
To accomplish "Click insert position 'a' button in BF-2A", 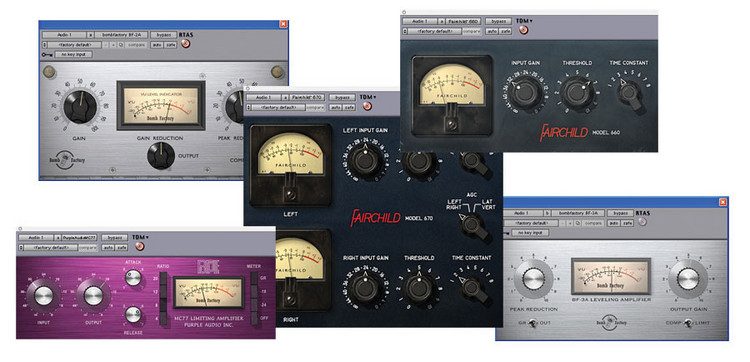I will tap(90, 35).
